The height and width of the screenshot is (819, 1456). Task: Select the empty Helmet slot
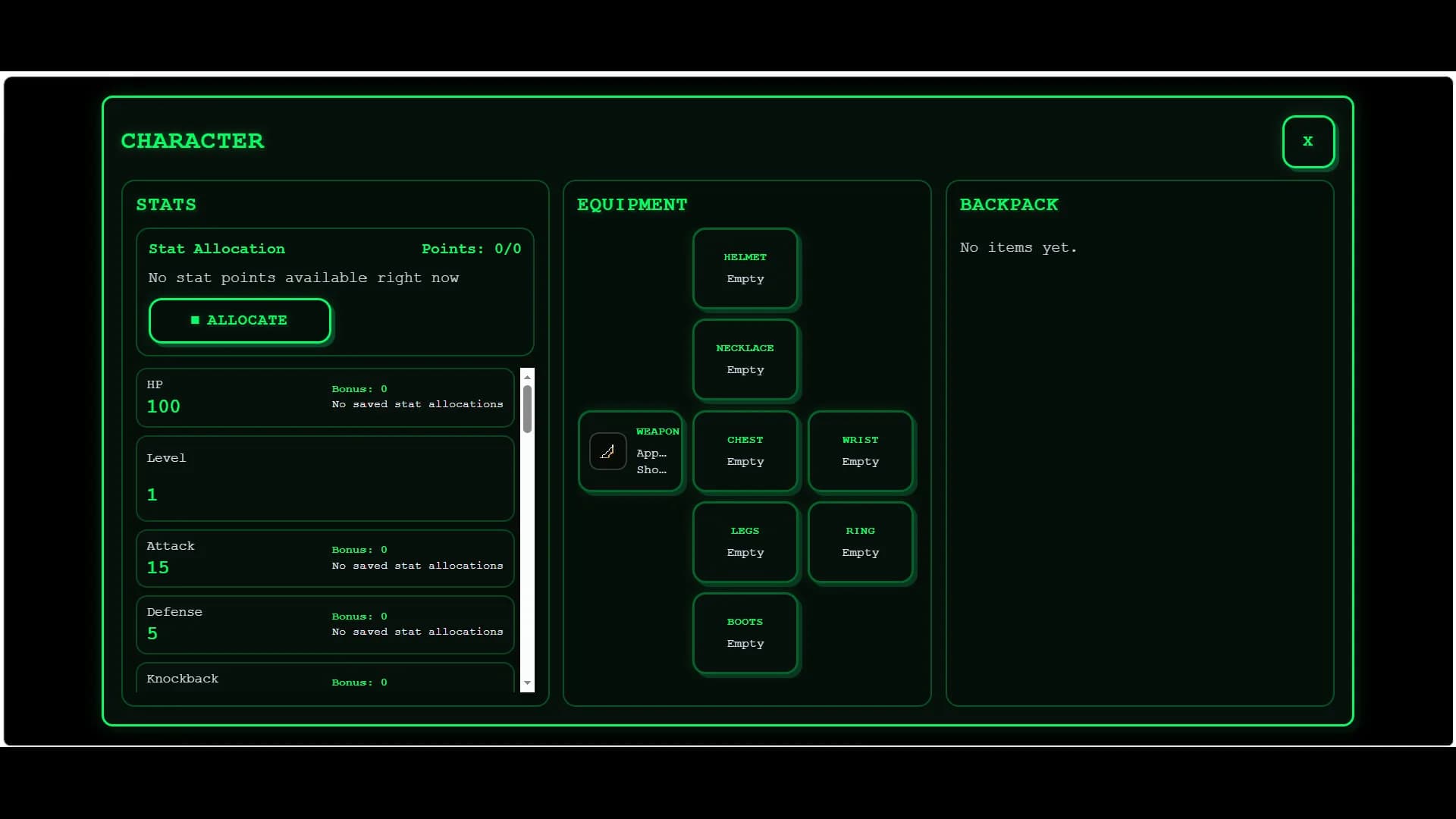(x=745, y=268)
